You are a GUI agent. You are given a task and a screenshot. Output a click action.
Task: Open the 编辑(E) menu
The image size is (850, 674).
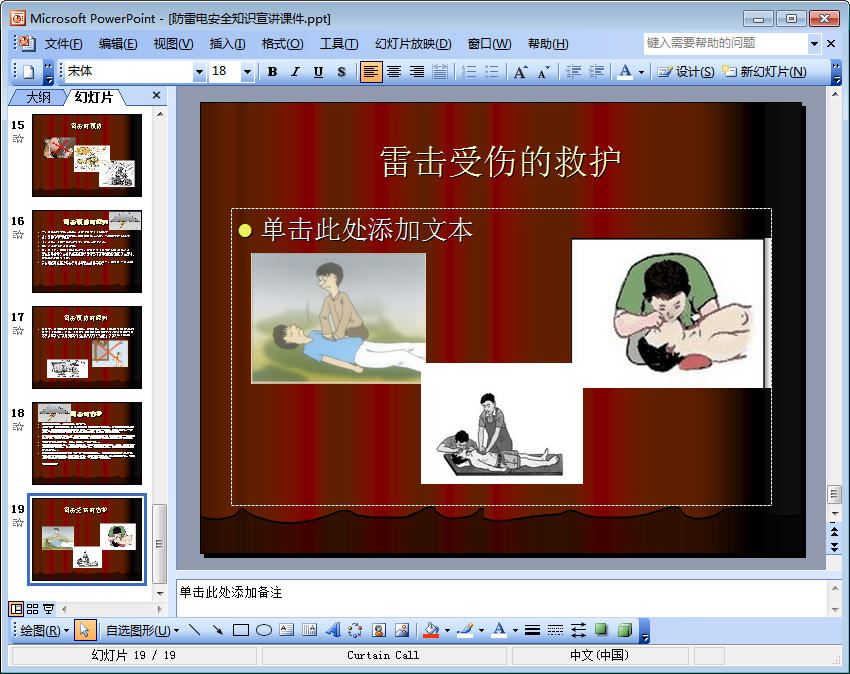(x=118, y=44)
